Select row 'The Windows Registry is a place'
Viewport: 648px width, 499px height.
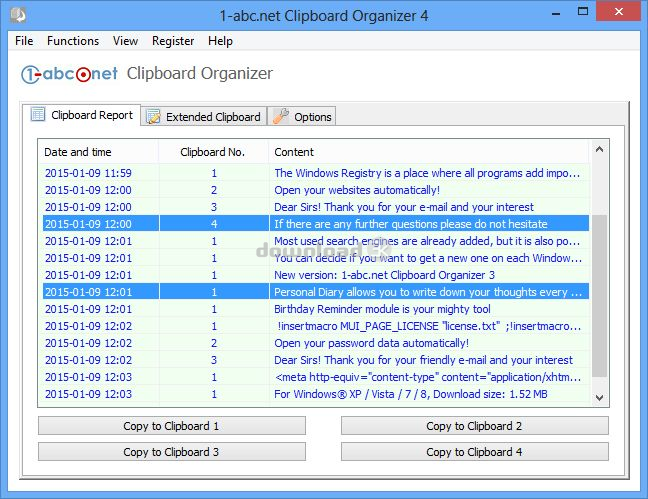pos(316,173)
